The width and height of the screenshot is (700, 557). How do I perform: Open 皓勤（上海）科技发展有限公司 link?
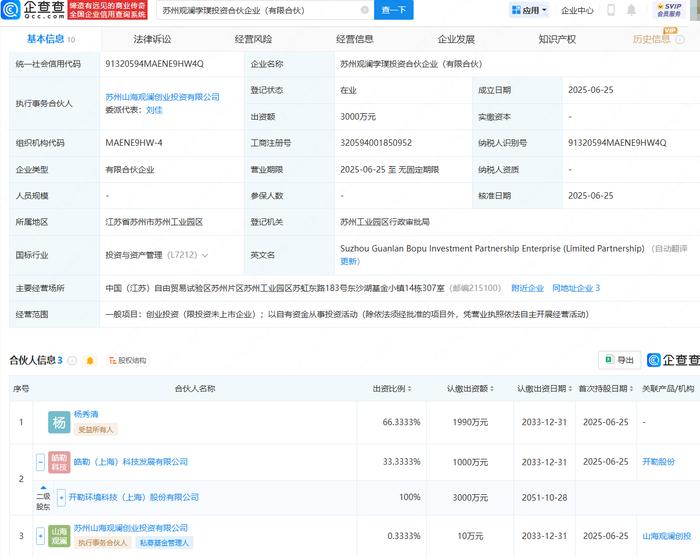pos(130,462)
